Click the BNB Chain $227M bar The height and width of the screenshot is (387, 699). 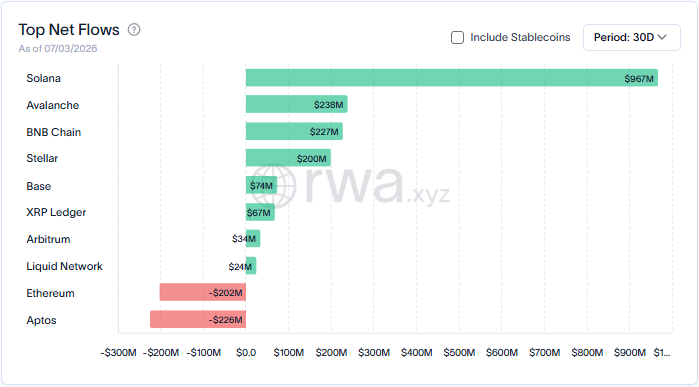tap(294, 132)
